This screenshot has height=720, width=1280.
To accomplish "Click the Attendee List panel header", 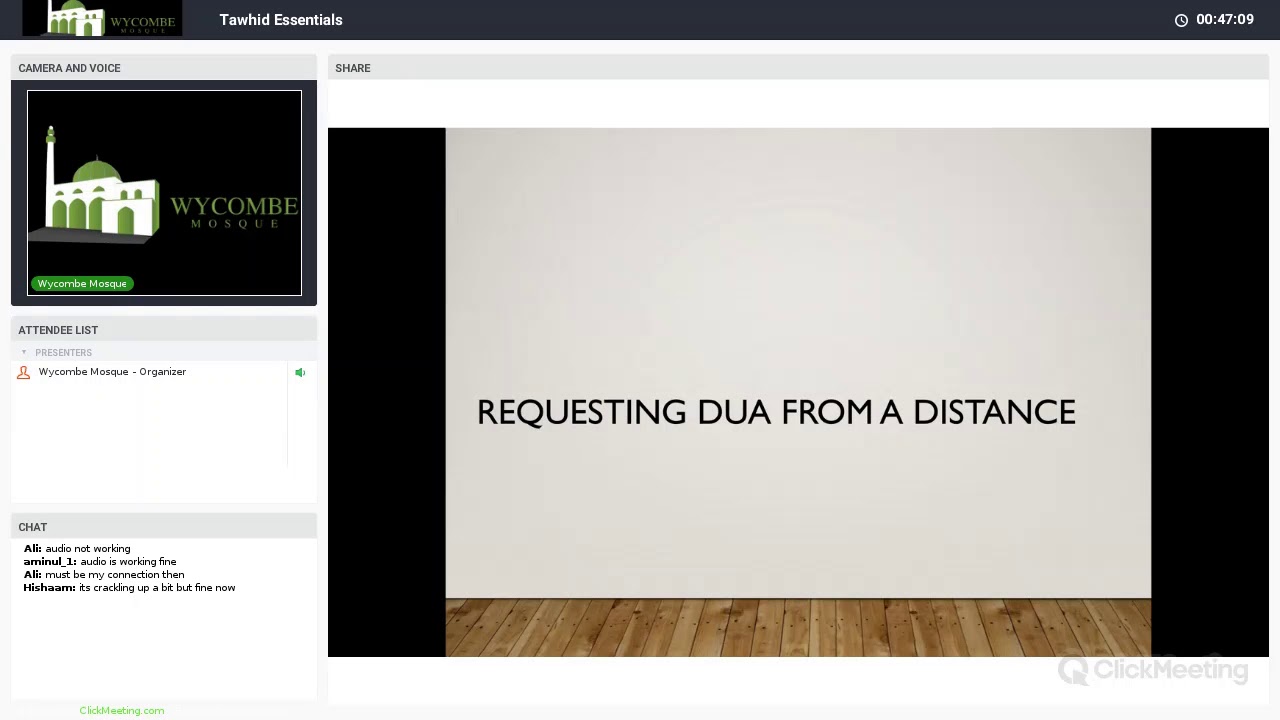I will [164, 330].
